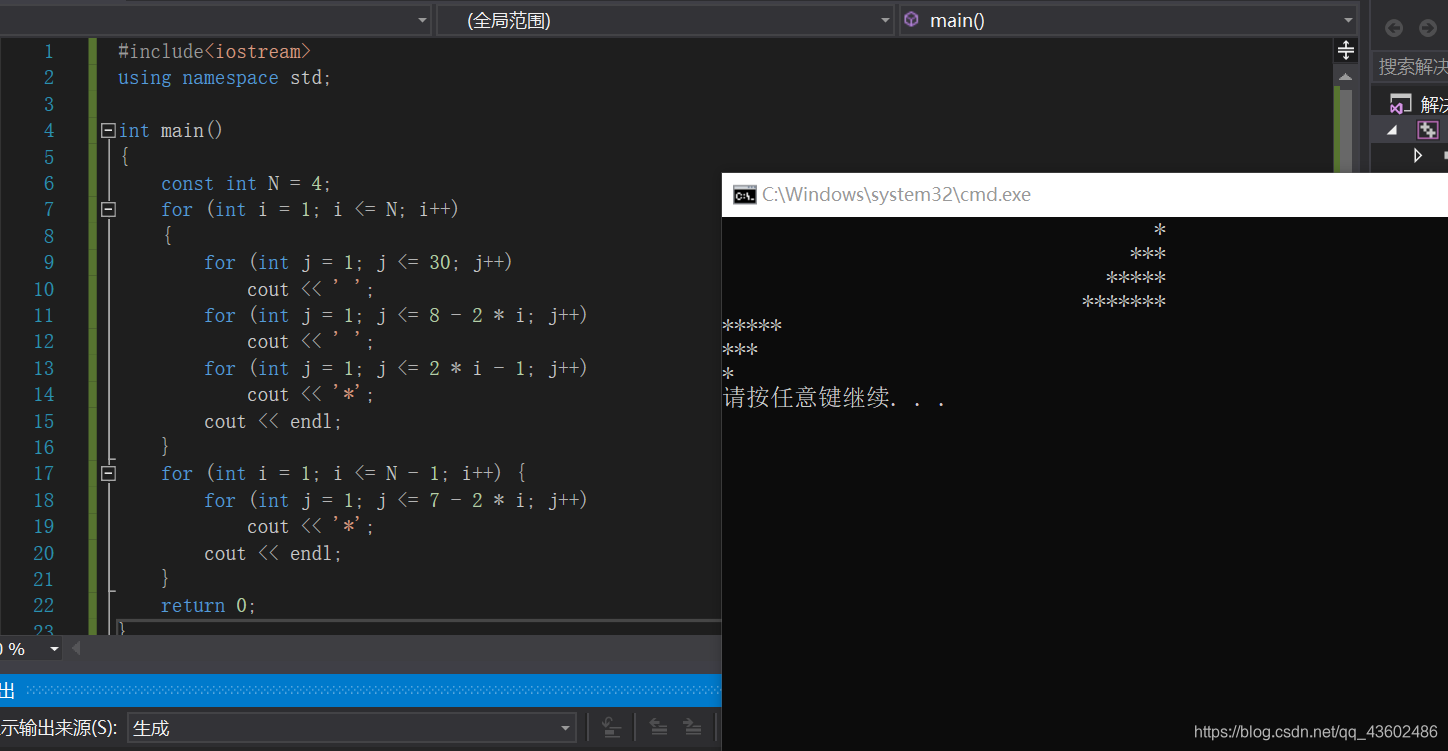Screen dimensions: 1448x751
Task: Go to next message in output pane
Action: click(691, 727)
